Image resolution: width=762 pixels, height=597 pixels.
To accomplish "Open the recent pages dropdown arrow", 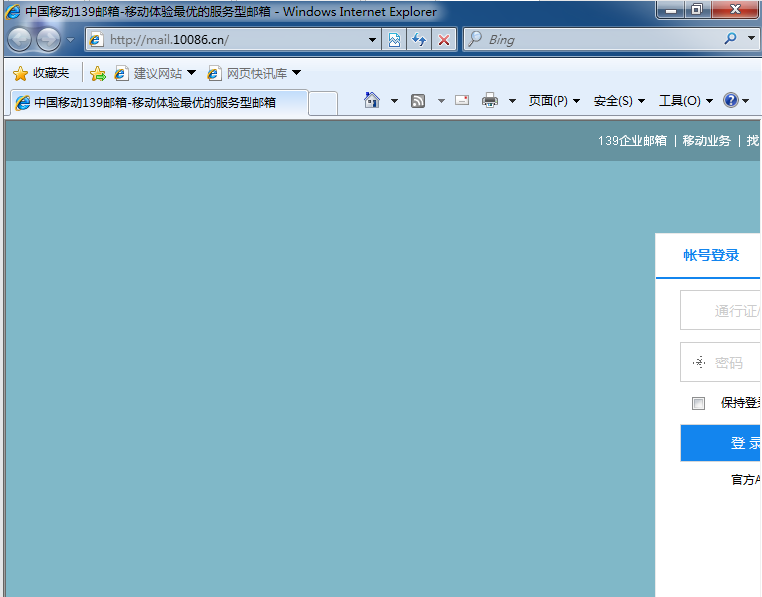I will pos(71,40).
